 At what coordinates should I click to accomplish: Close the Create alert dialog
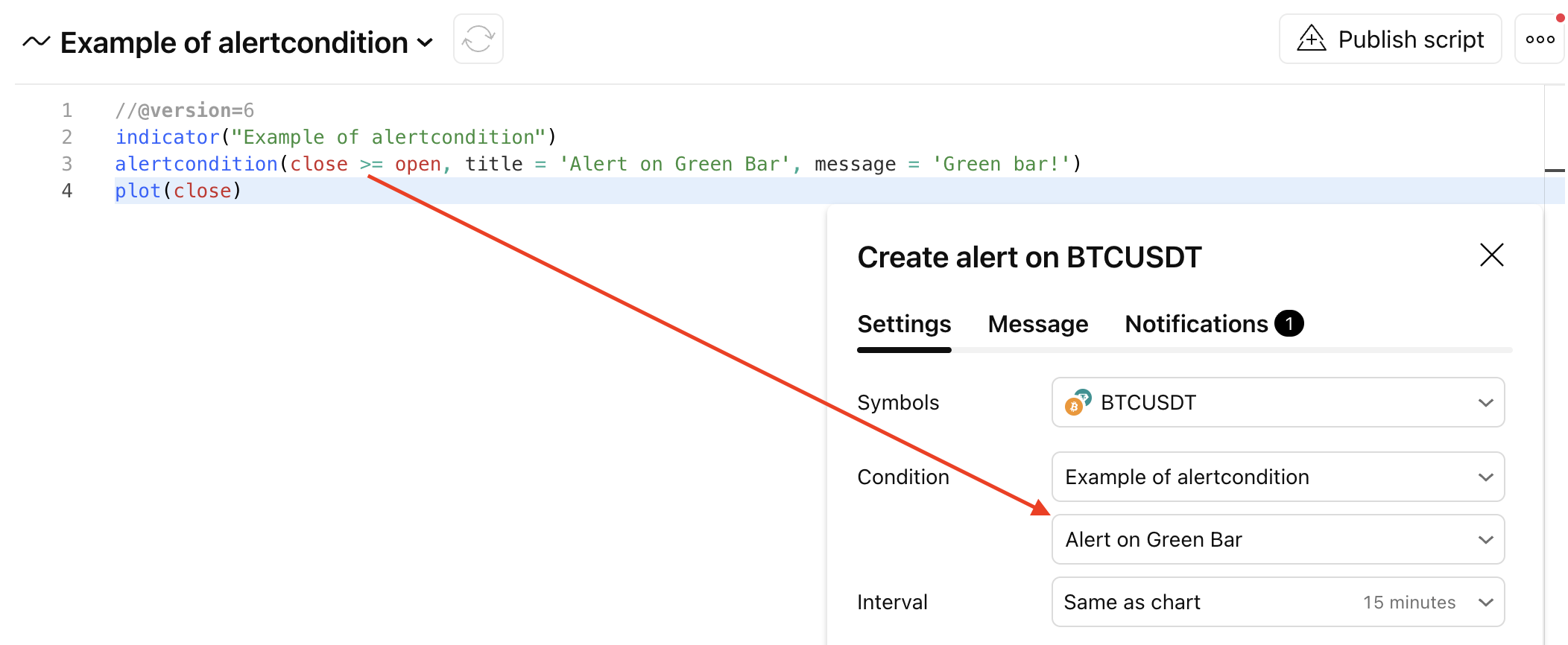[x=1491, y=255]
